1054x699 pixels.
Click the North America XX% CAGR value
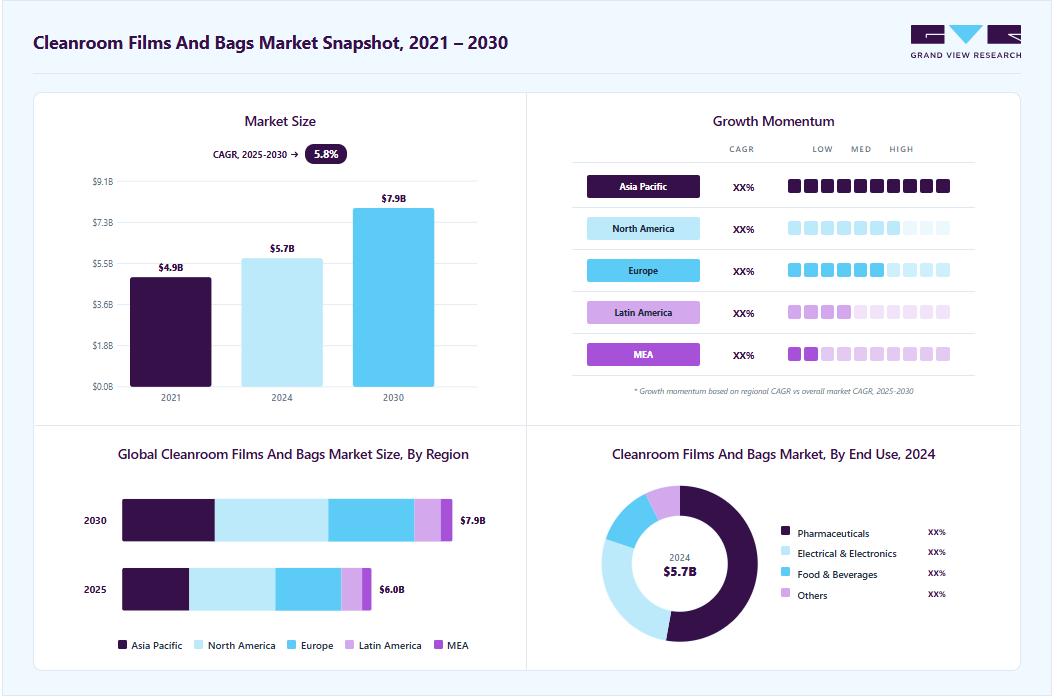pos(743,229)
